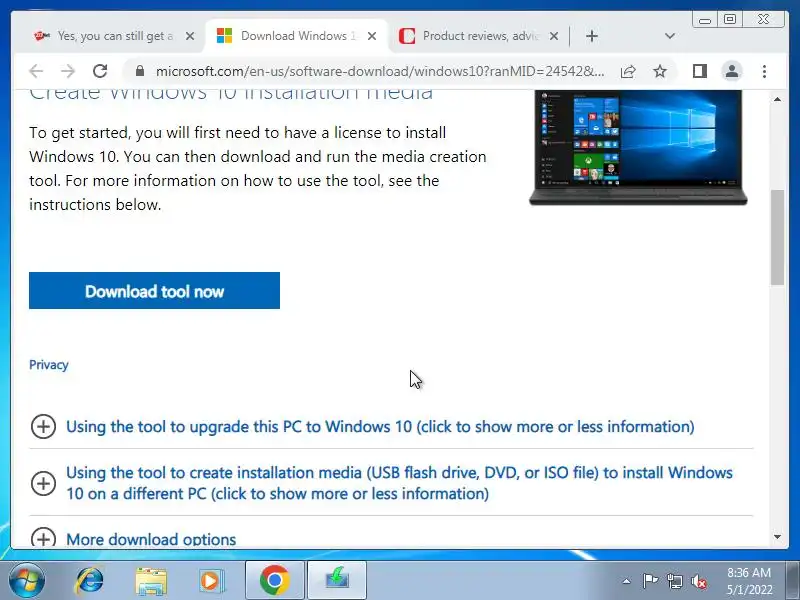
Task: Click the Show desktop button
Action: coord(792,580)
